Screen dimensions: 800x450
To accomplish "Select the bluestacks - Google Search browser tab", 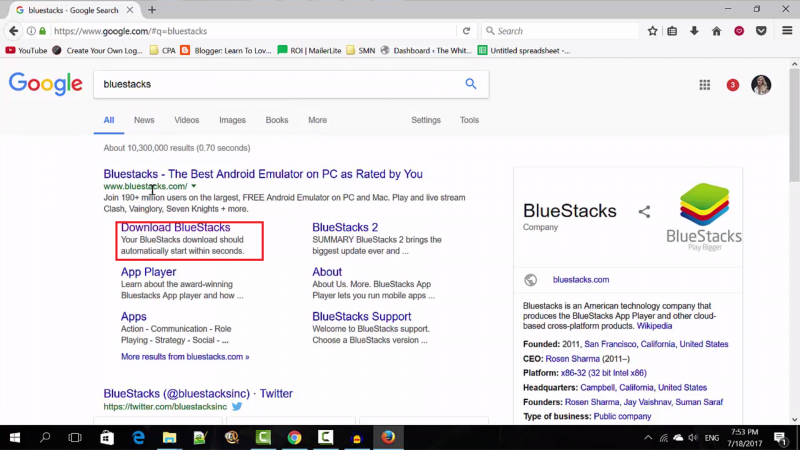I will (x=74, y=10).
